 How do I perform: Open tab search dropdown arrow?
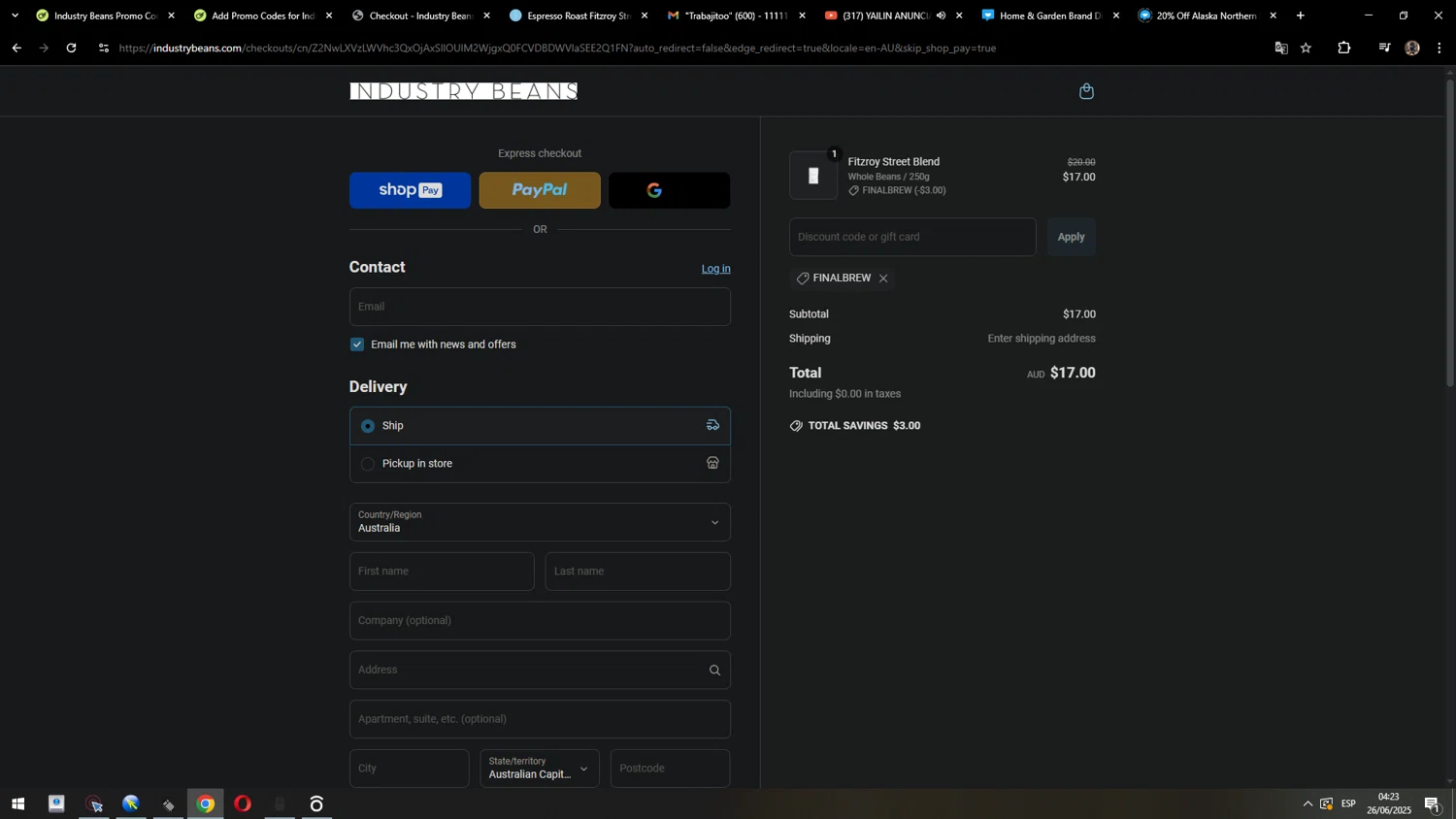[15, 16]
